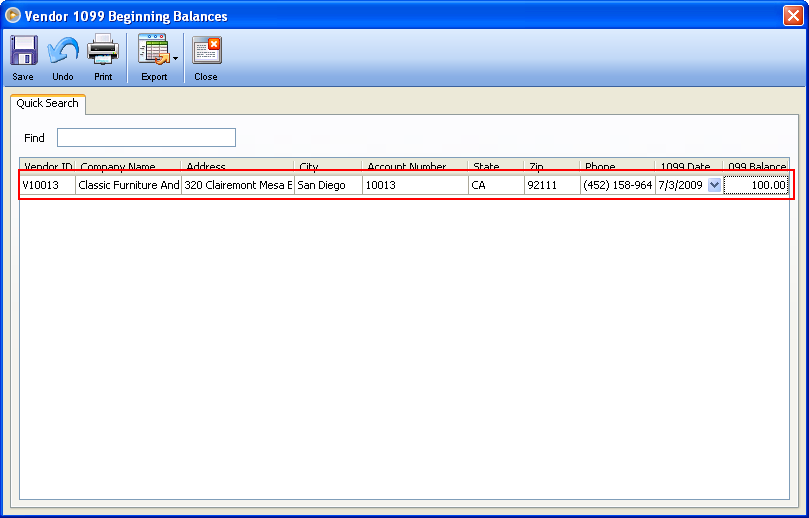Click the Close toolbar icon

(x=206, y=50)
